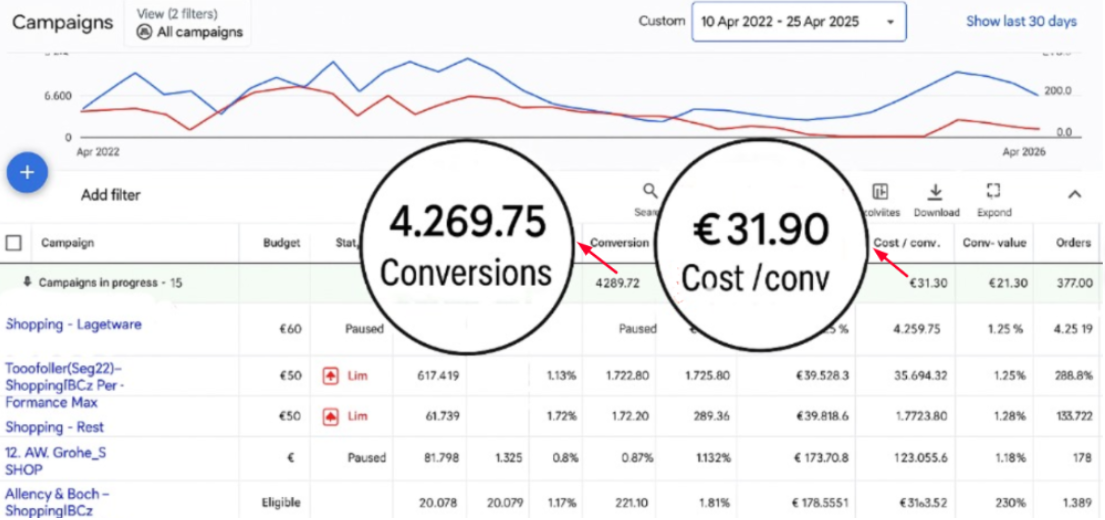Sort by the Budget column header
1105x520 pixels.
(x=281, y=243)
